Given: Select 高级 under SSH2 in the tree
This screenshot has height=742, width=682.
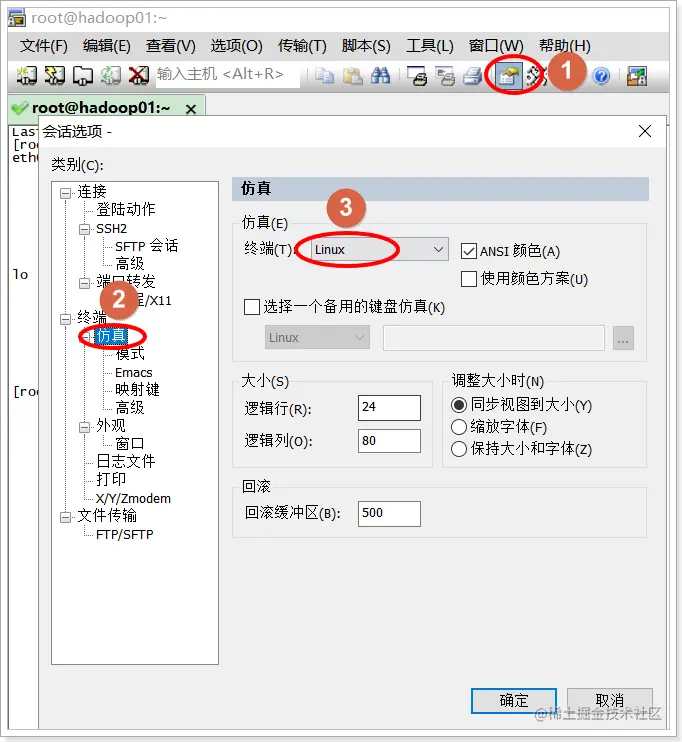Looking at the screenshot, I should pyautogui.click(x=130, y=264).
